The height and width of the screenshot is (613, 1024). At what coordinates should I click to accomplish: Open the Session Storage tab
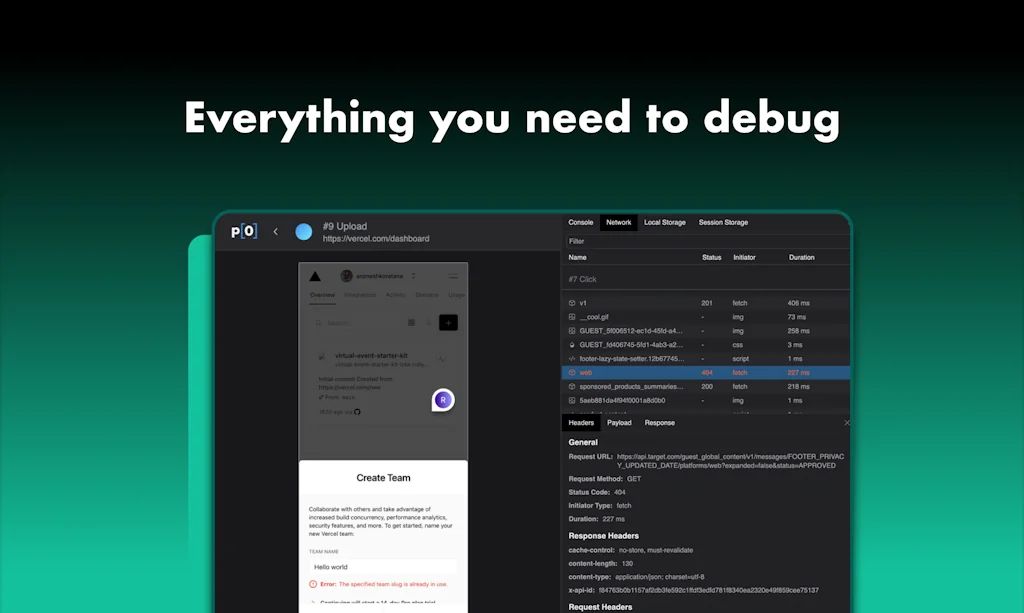(723, 222)
